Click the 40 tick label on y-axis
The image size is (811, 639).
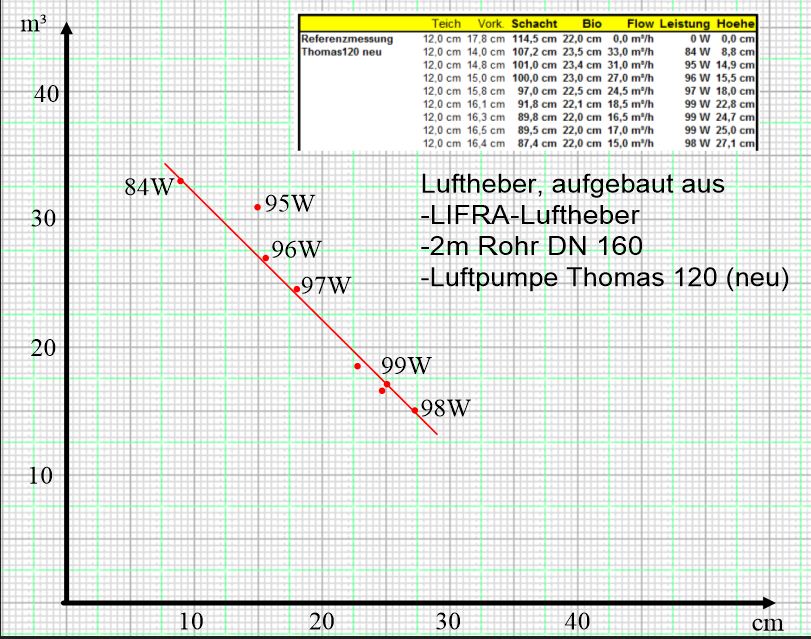tap(49, 94)
